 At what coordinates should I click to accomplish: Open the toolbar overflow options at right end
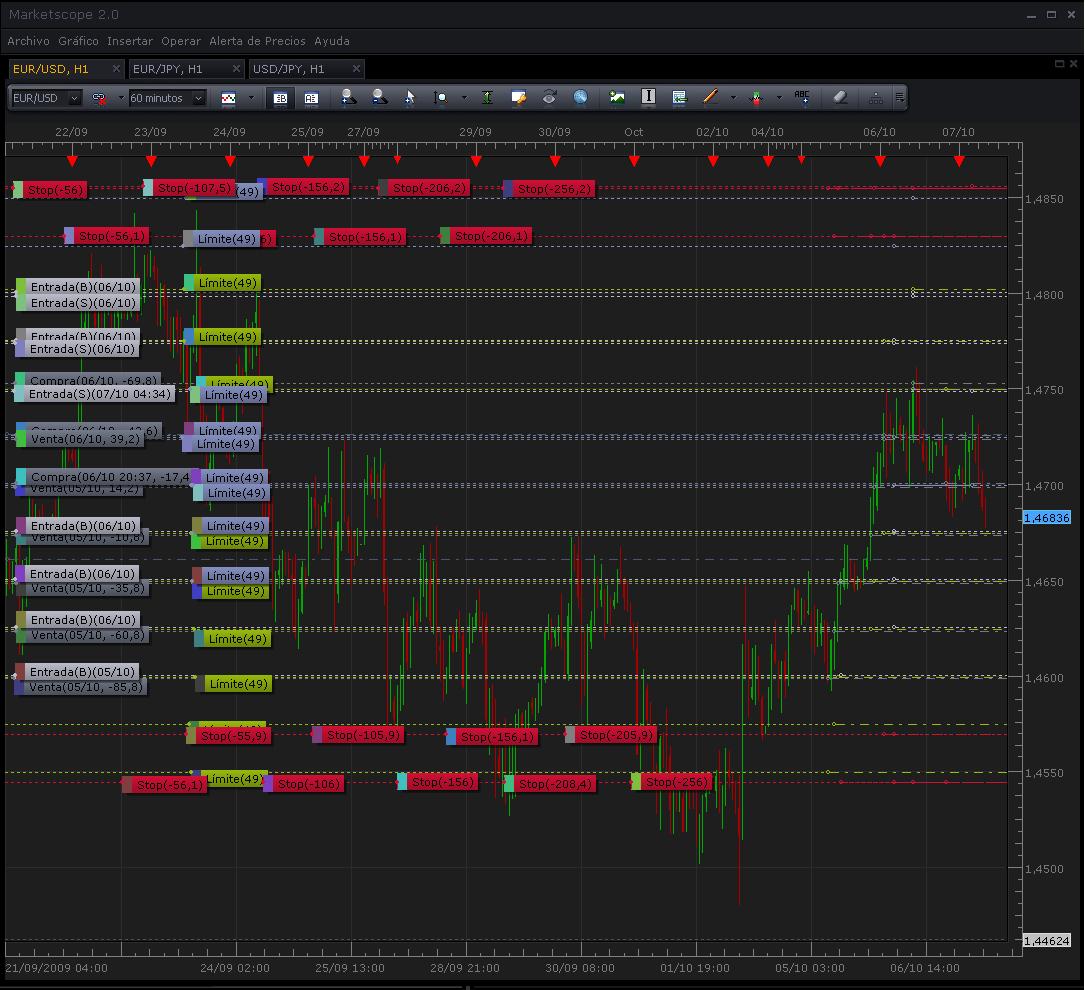(900, 98)
